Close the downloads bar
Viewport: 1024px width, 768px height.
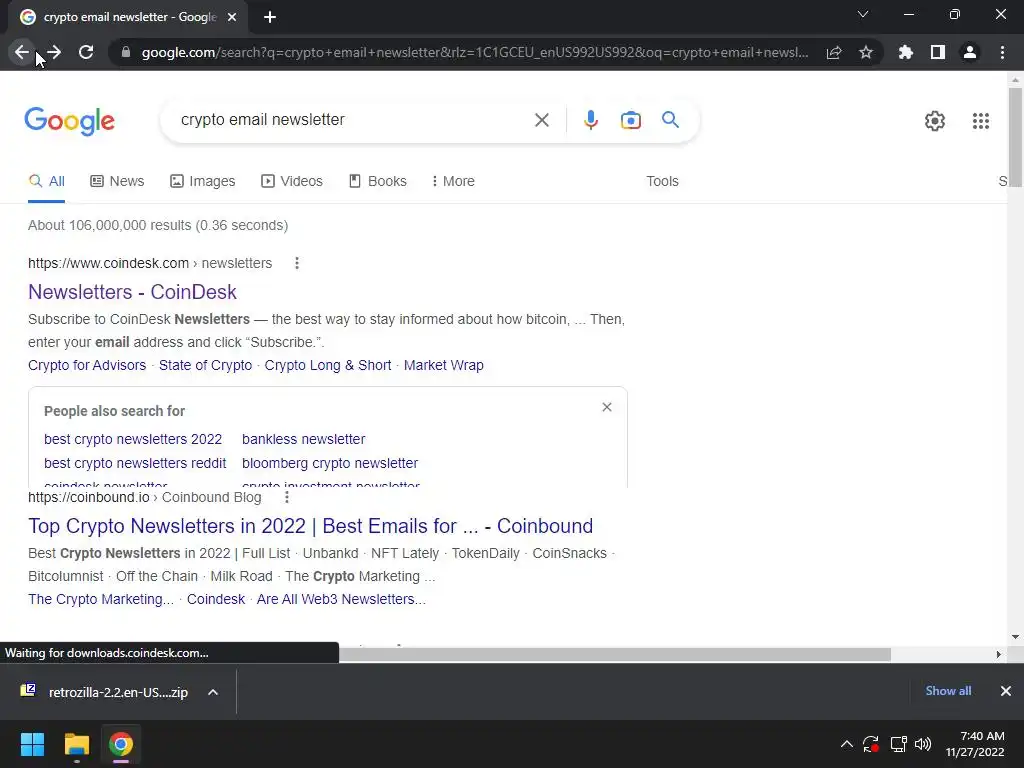(1006, 691)
